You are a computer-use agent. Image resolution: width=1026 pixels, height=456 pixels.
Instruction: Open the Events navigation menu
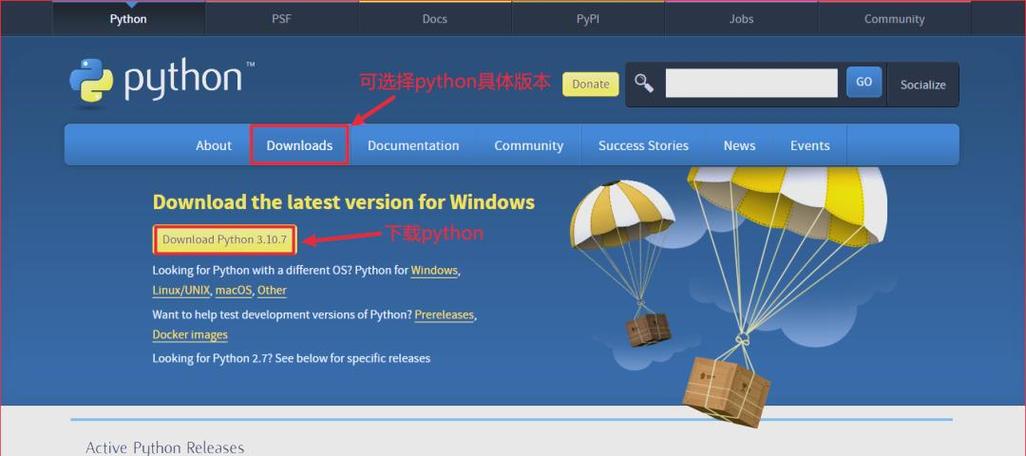(810, 145)
